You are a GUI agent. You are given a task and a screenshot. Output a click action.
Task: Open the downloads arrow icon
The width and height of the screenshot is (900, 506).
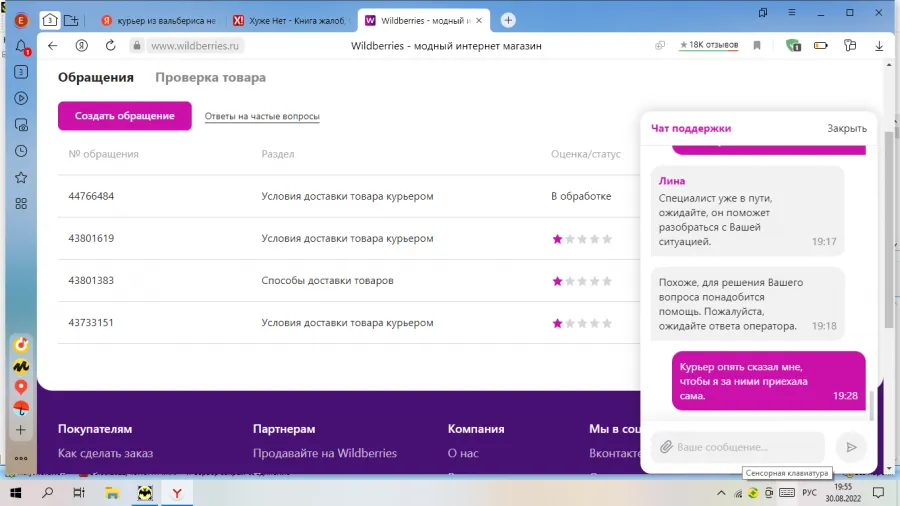(x=879, y=46)
